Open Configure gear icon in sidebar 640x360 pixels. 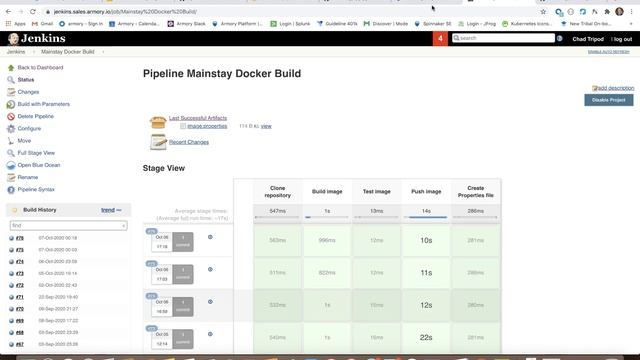pyautogui.click(x=11, y=129)
